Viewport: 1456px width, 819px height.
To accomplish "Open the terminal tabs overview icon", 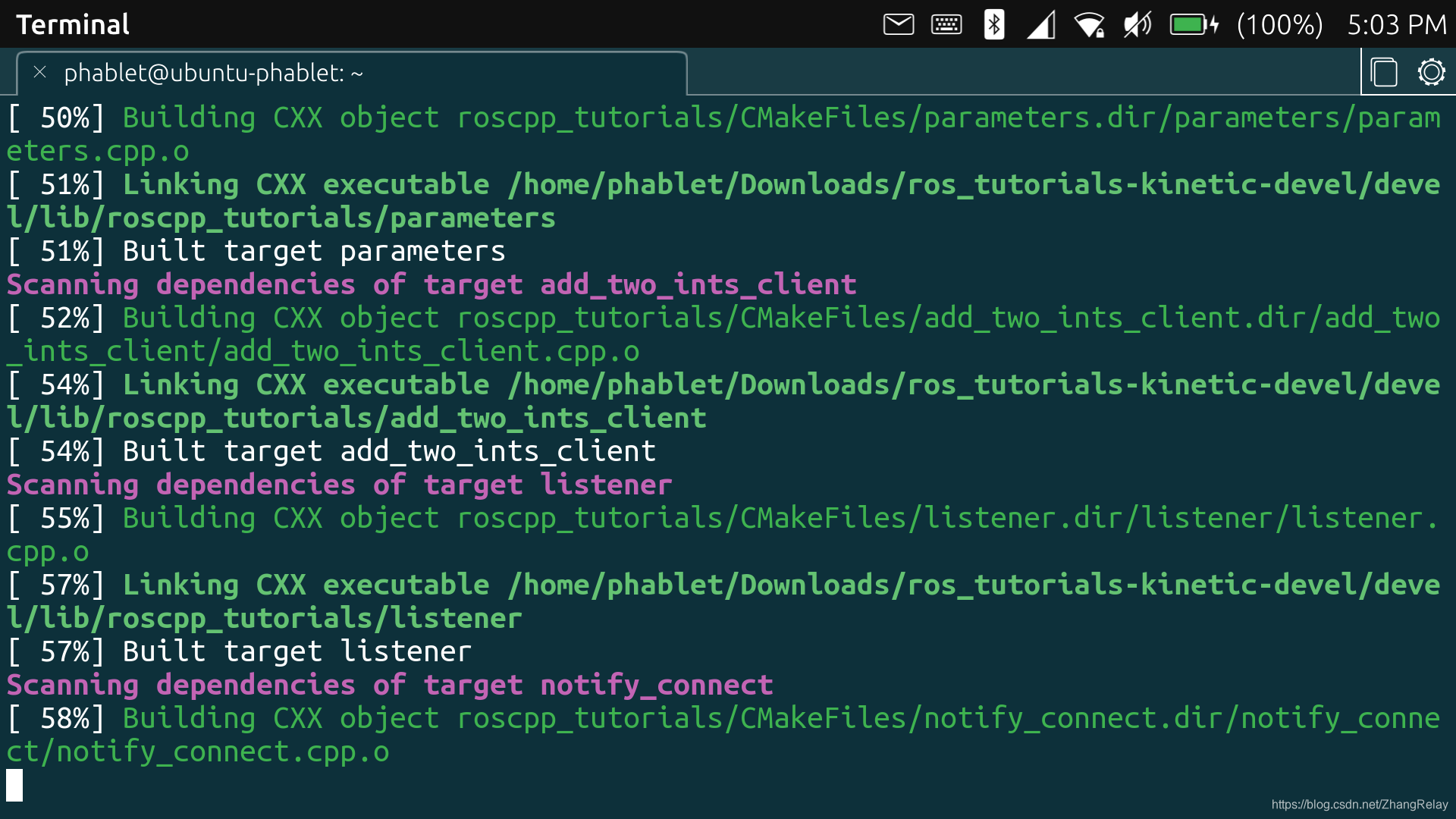I will [1384, 73].
